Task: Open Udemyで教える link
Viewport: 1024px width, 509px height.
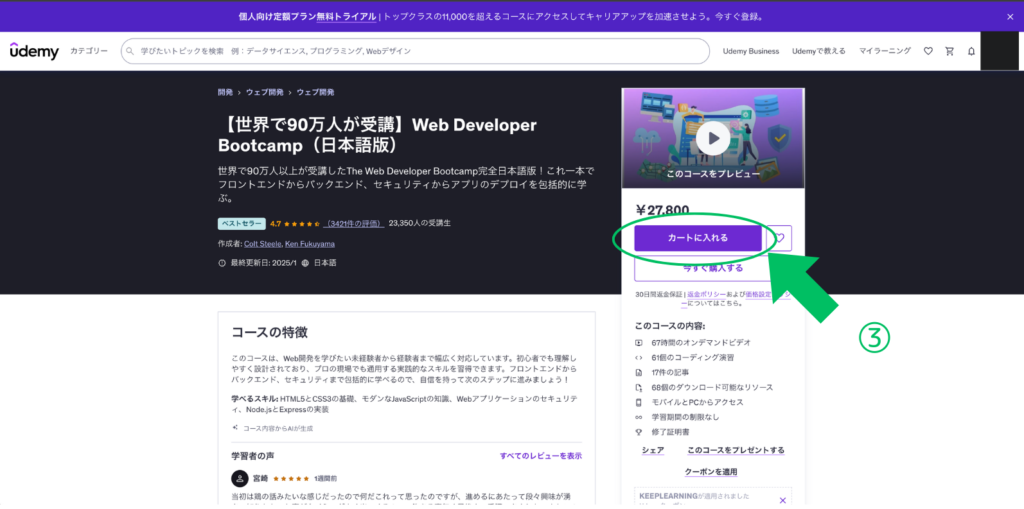Action: [x=818, y=51]
